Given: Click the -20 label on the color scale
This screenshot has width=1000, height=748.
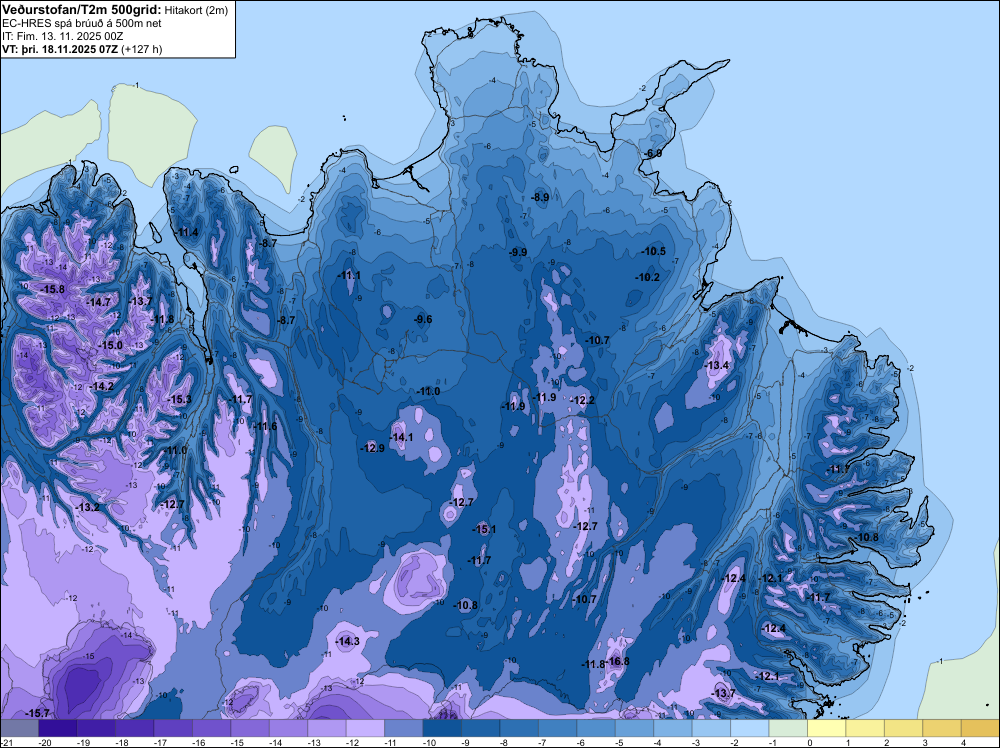Looking at the screenshot, I should point(45,742).
